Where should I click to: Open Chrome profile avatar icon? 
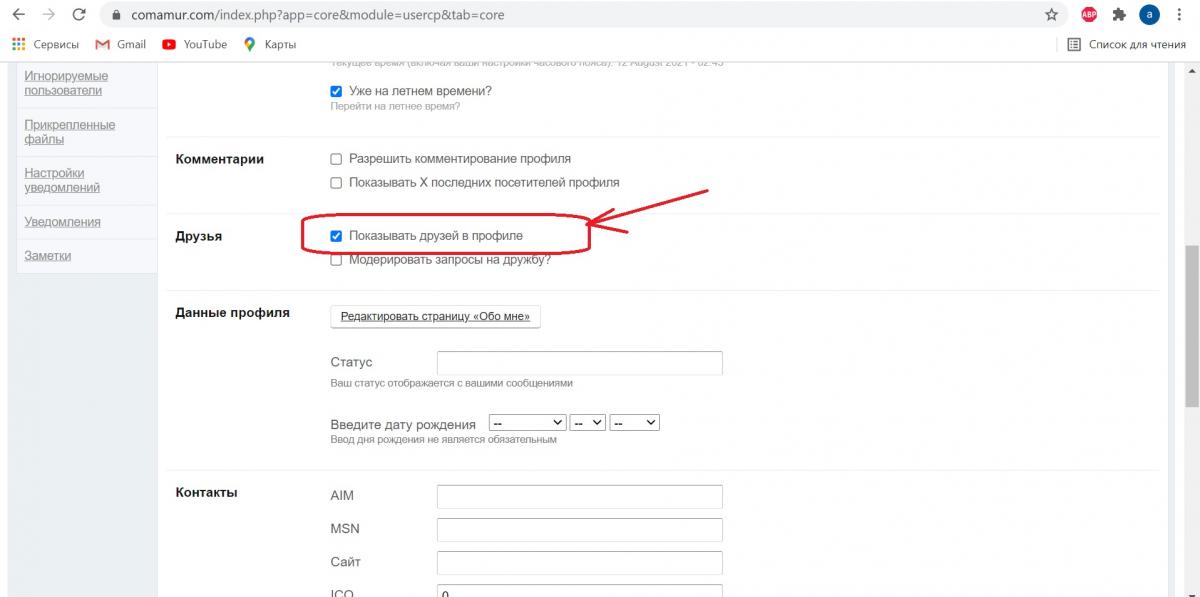(1149, 15)
